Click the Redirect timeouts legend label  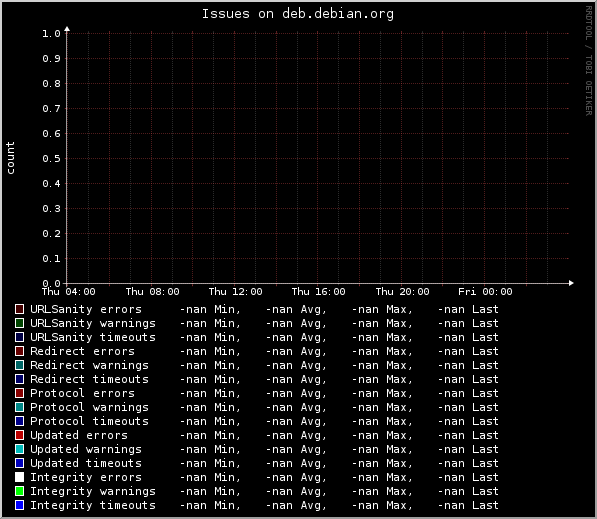coord(89,379)
